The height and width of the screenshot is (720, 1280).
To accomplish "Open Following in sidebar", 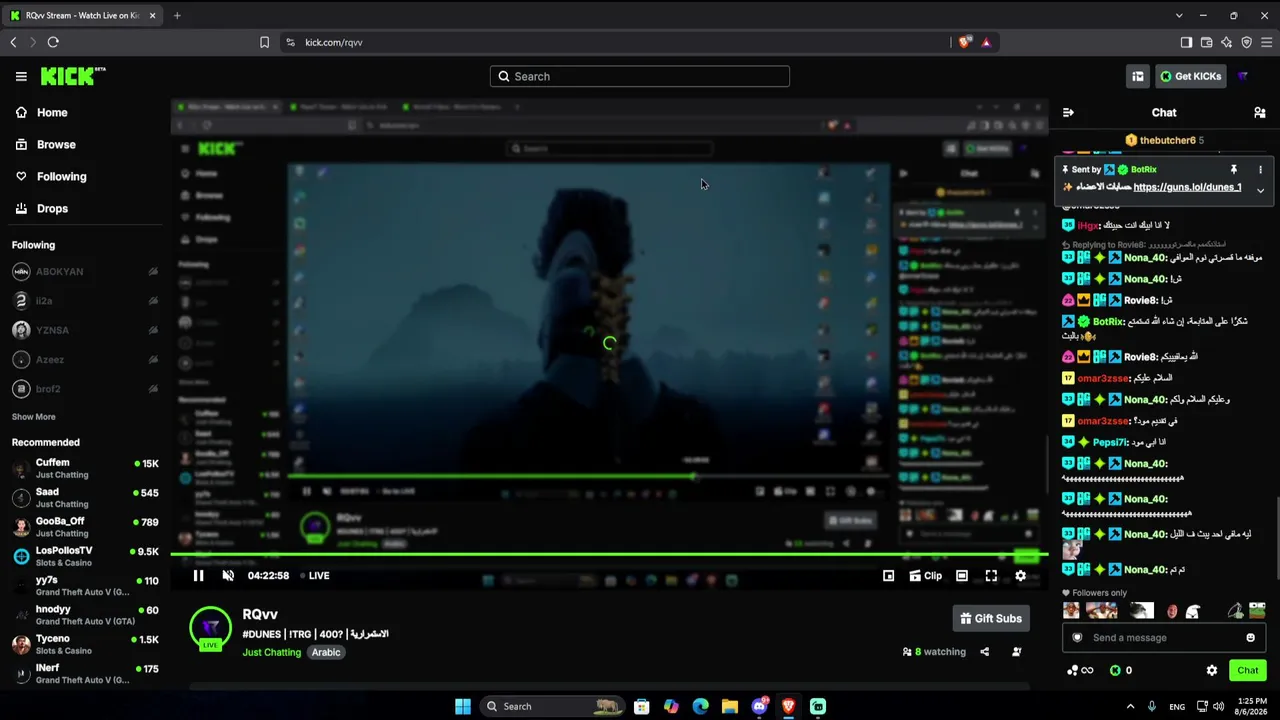I will (51, 177).
